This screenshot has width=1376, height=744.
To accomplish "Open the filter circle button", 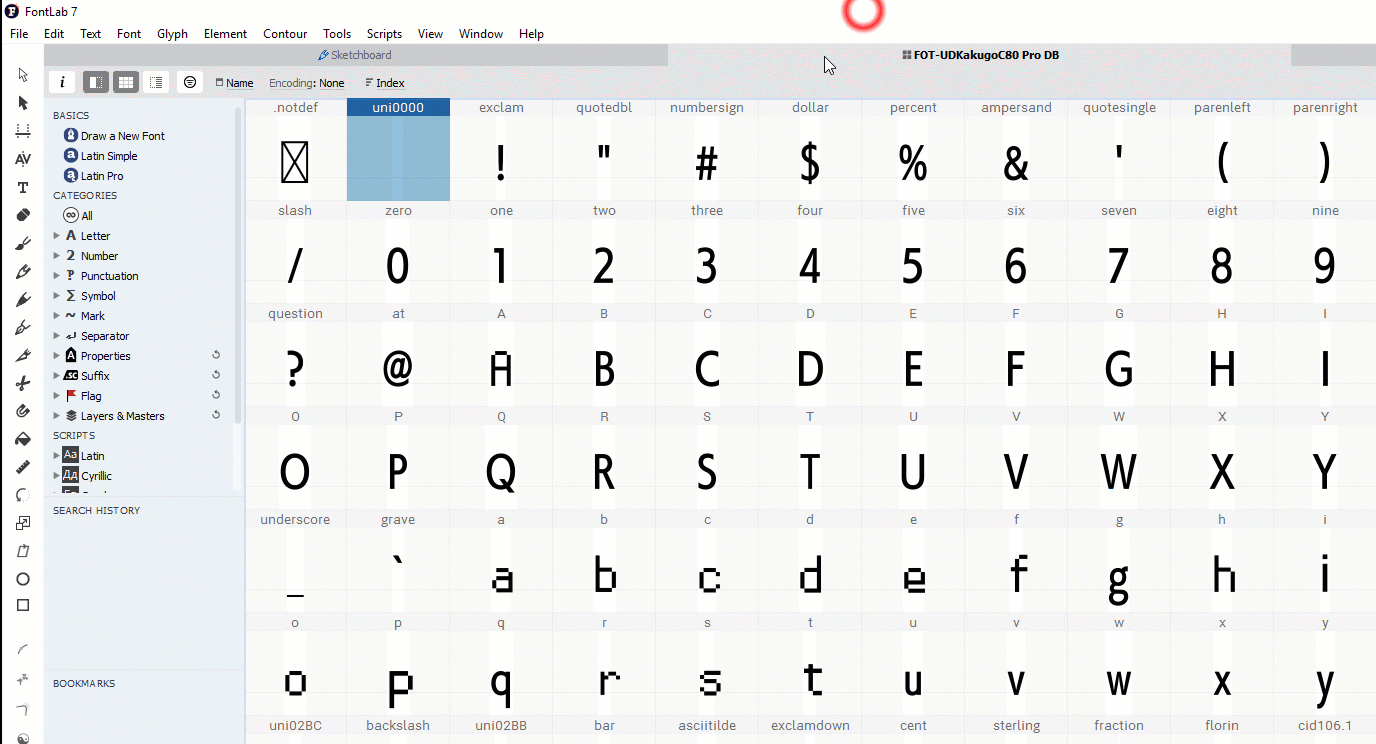I will (x=190, y=82).
